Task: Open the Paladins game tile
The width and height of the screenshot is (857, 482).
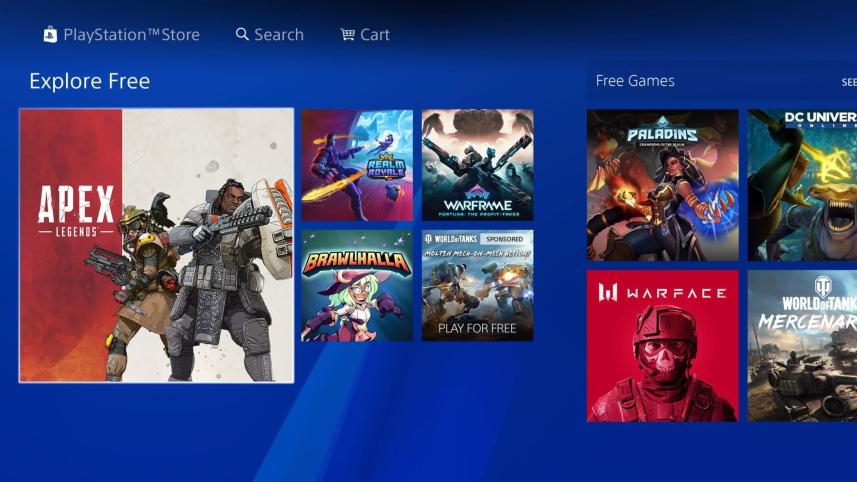Action: [662, 185]
